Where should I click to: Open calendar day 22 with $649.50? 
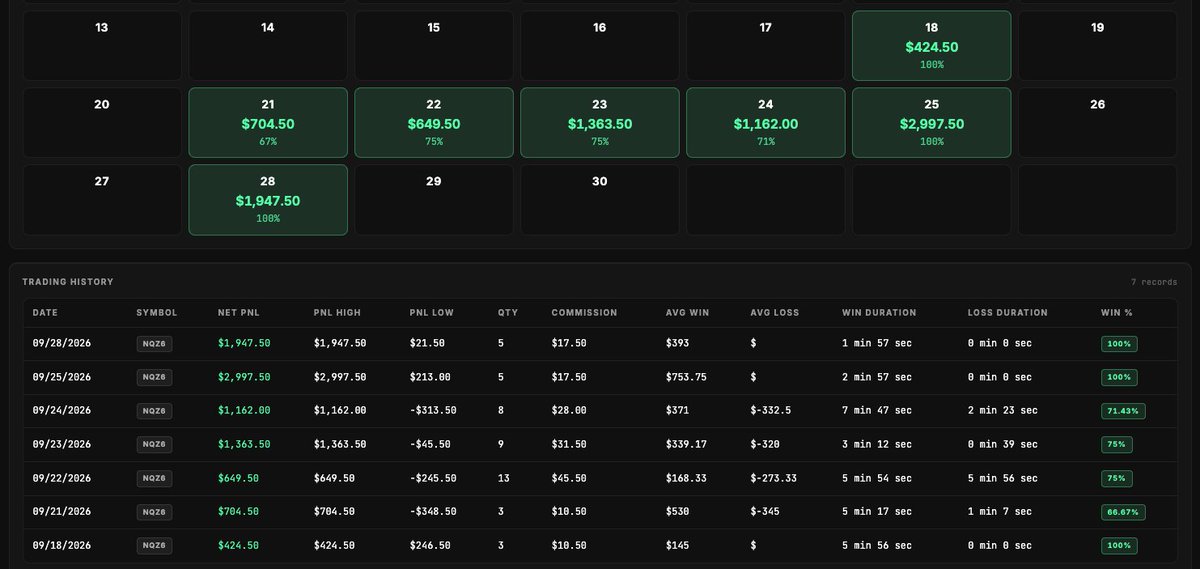coord(434,122)
